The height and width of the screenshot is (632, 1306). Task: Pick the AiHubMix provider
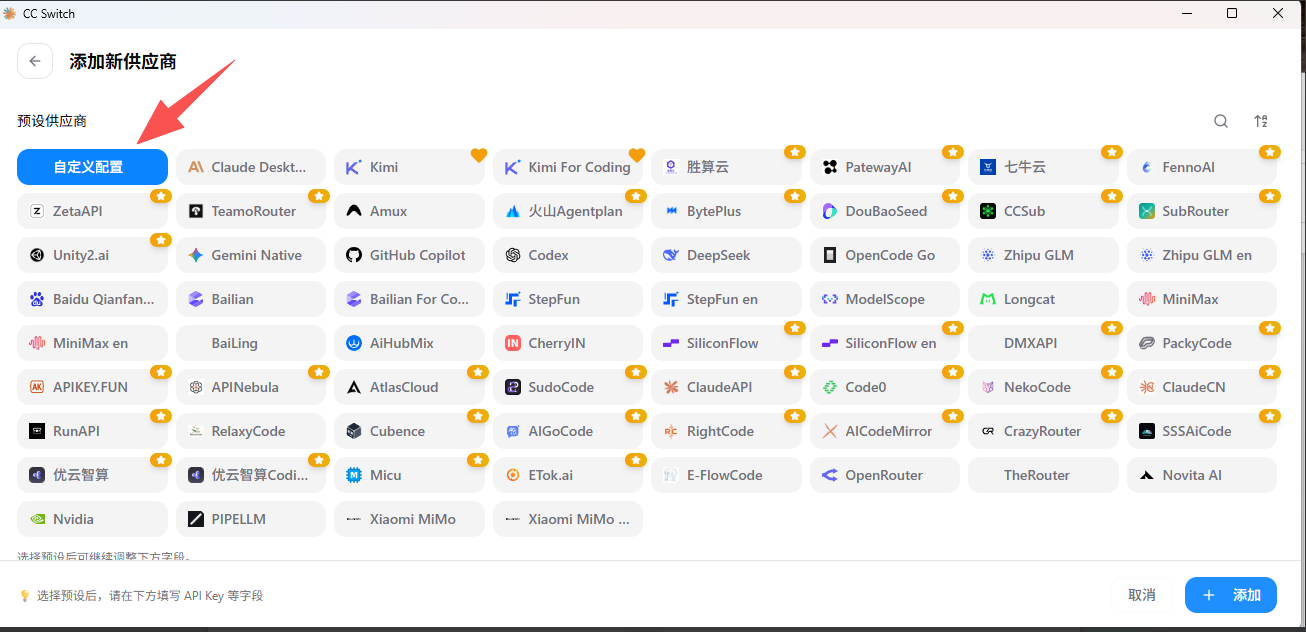[409, 343]
